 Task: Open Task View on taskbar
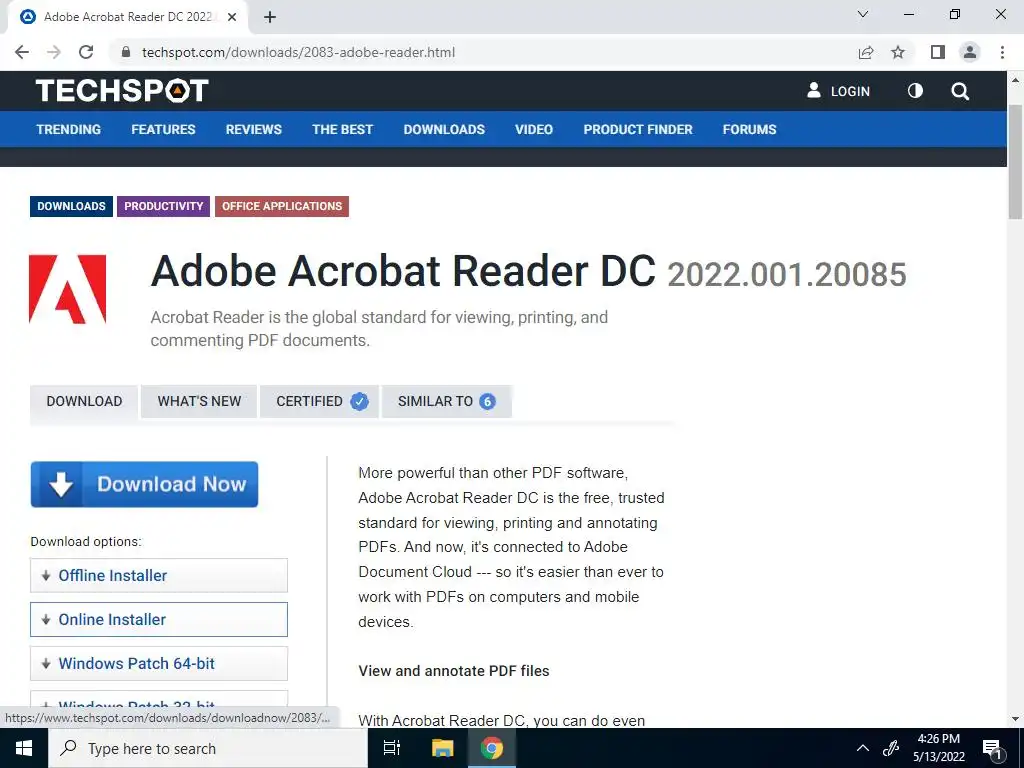point(392,748)
